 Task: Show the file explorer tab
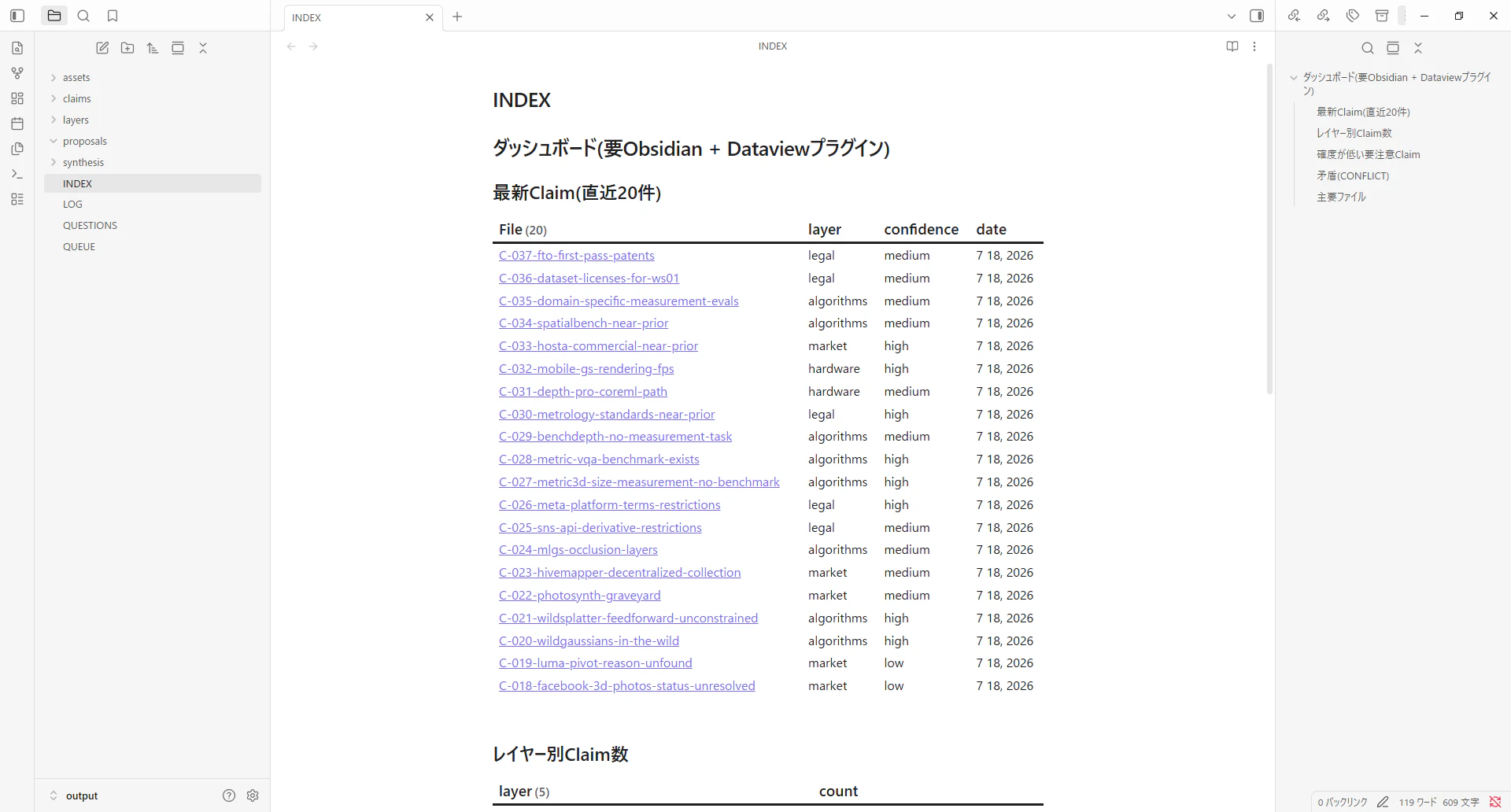pos(54,16)
